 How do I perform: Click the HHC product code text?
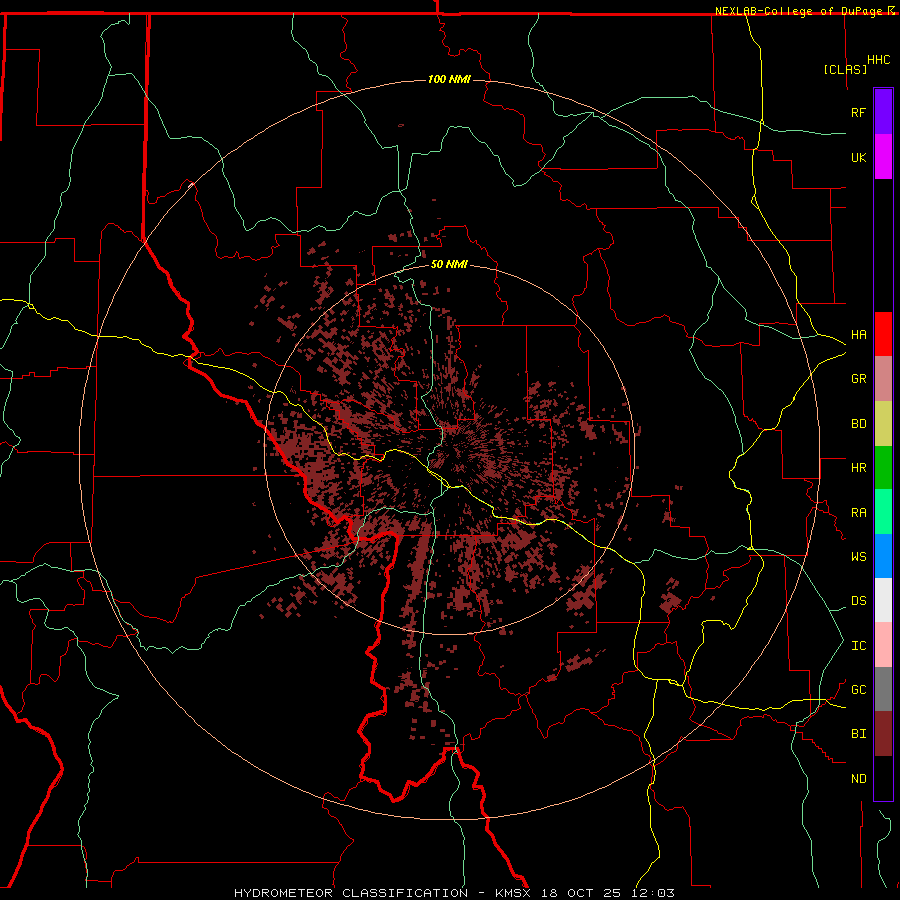(x=878, y=60)
